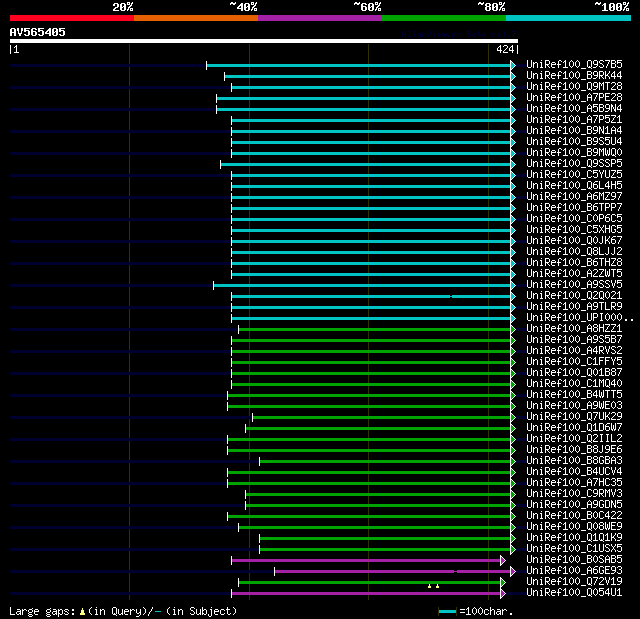Viewport: 640px width, 619px height.
Task: Click the UniRef100_A7HC35 label
Action: pyautogui.click(x=574, y=483)
